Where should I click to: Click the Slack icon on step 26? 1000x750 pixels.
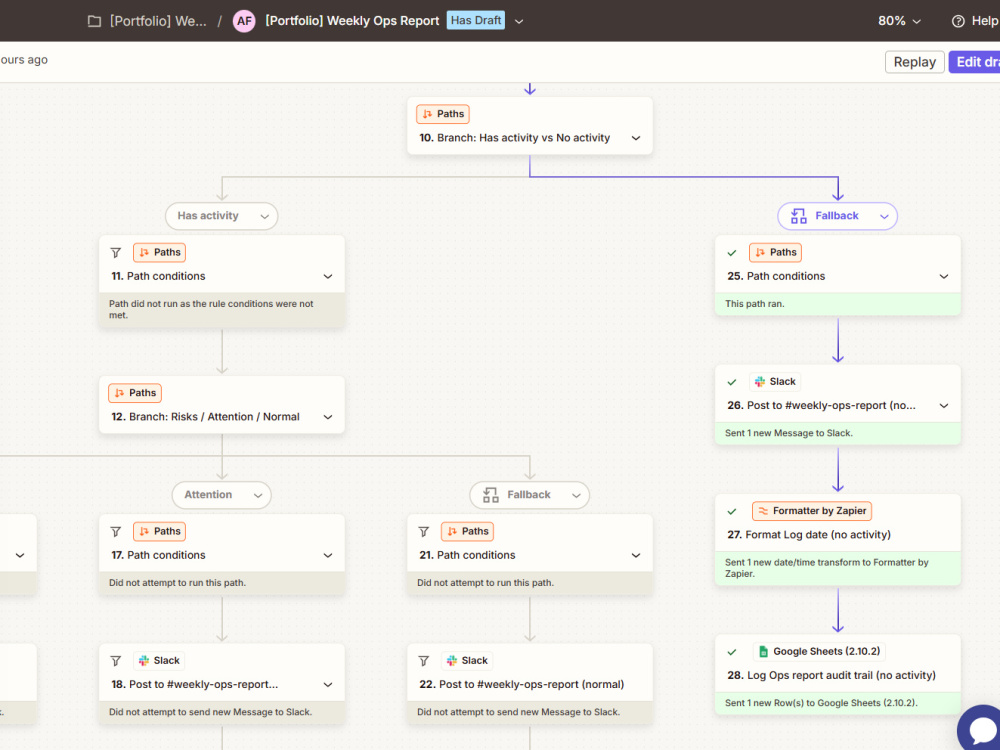(x=760, y=381)
